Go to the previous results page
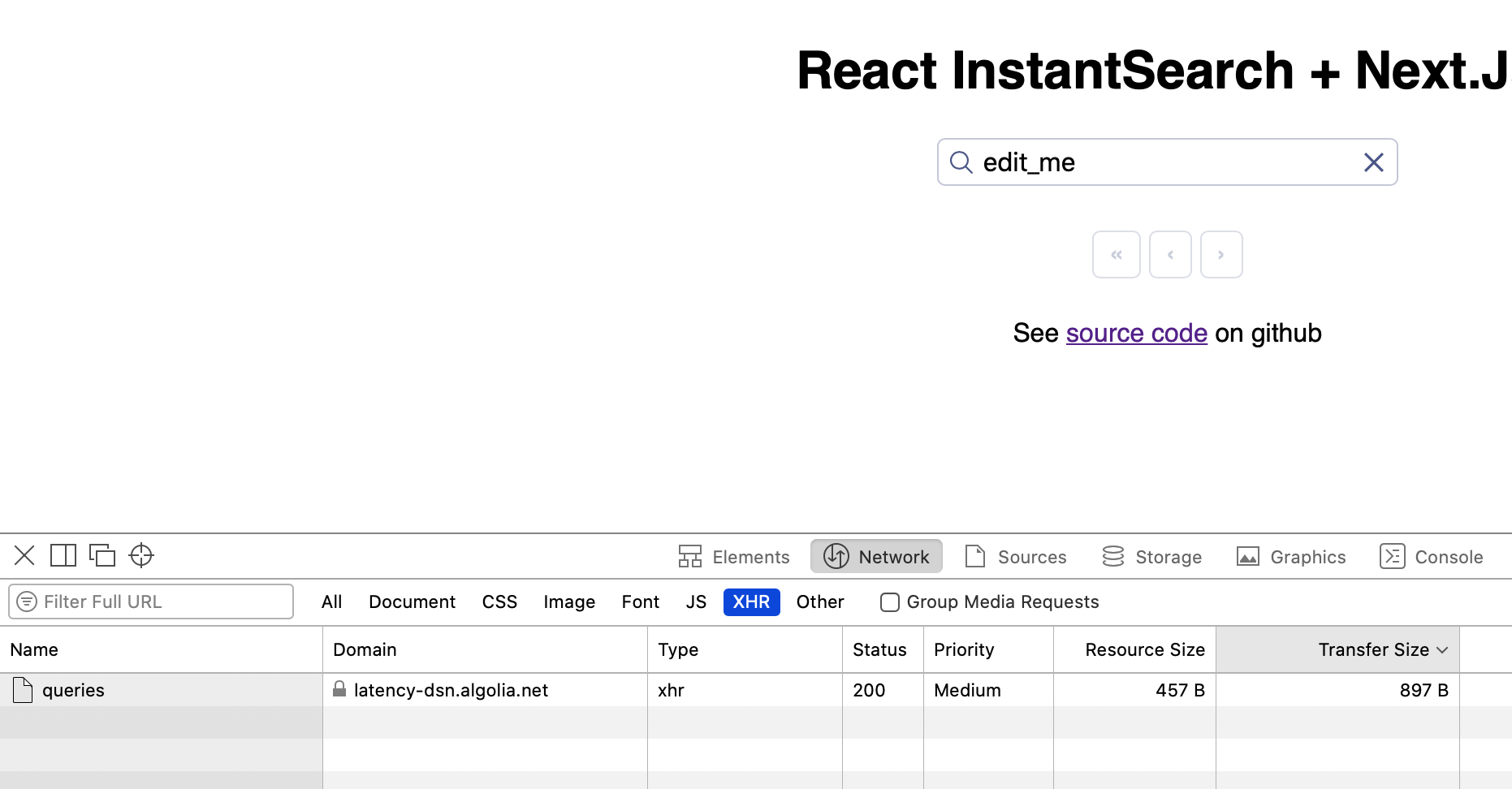This screenshot has height=789, width=1512. point(1170,255)
